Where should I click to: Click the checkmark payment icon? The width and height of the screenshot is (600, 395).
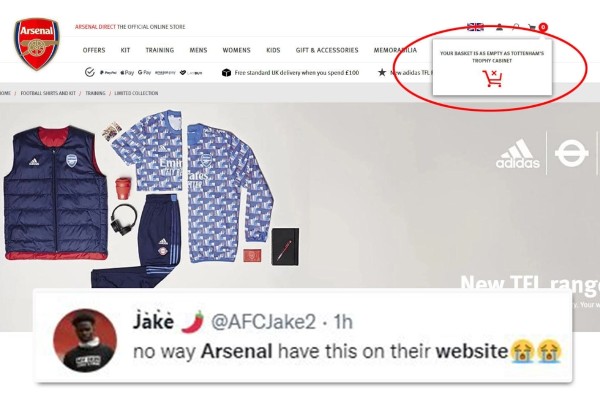(90, 72)
